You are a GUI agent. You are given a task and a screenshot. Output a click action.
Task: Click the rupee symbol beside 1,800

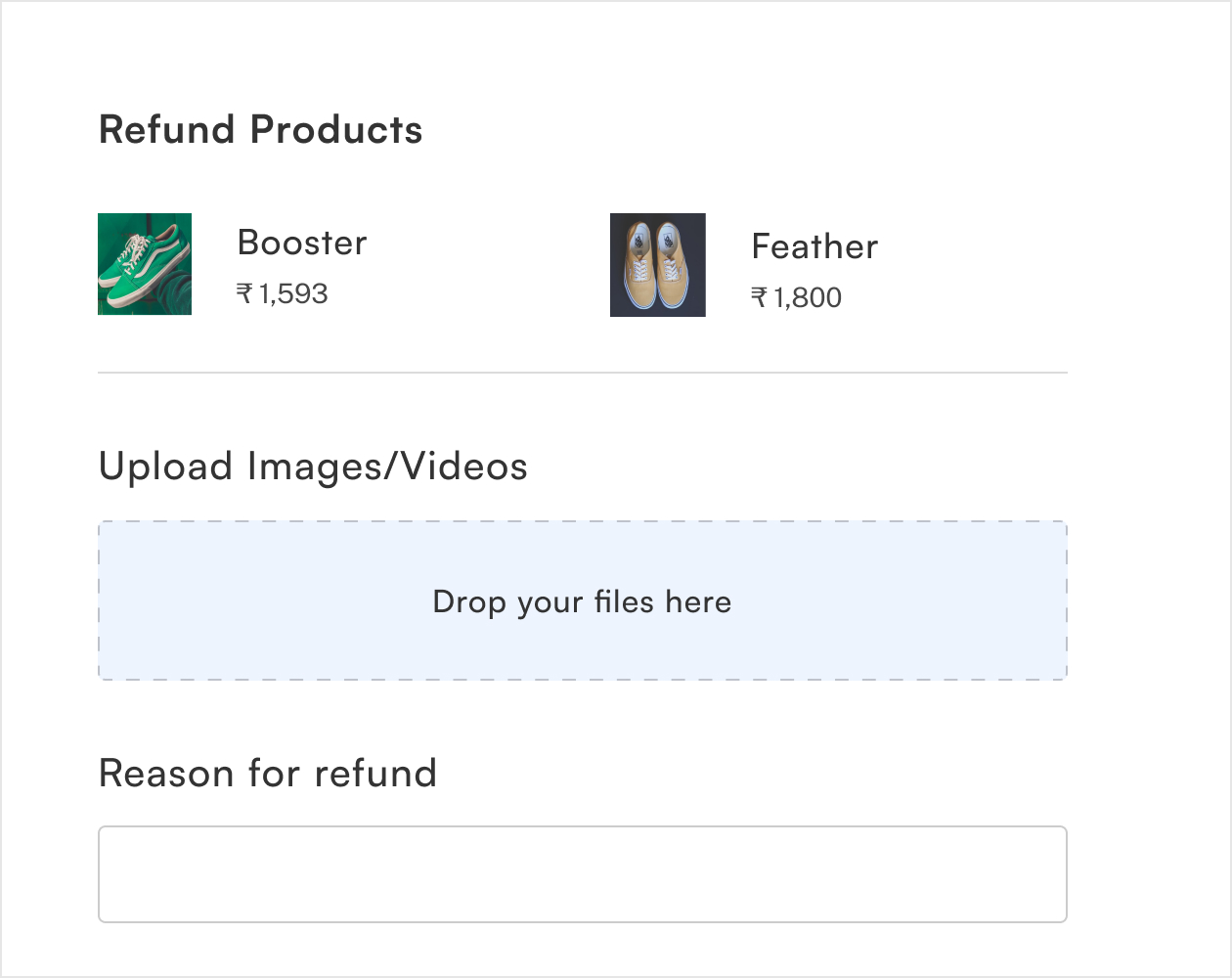point(759,297)
